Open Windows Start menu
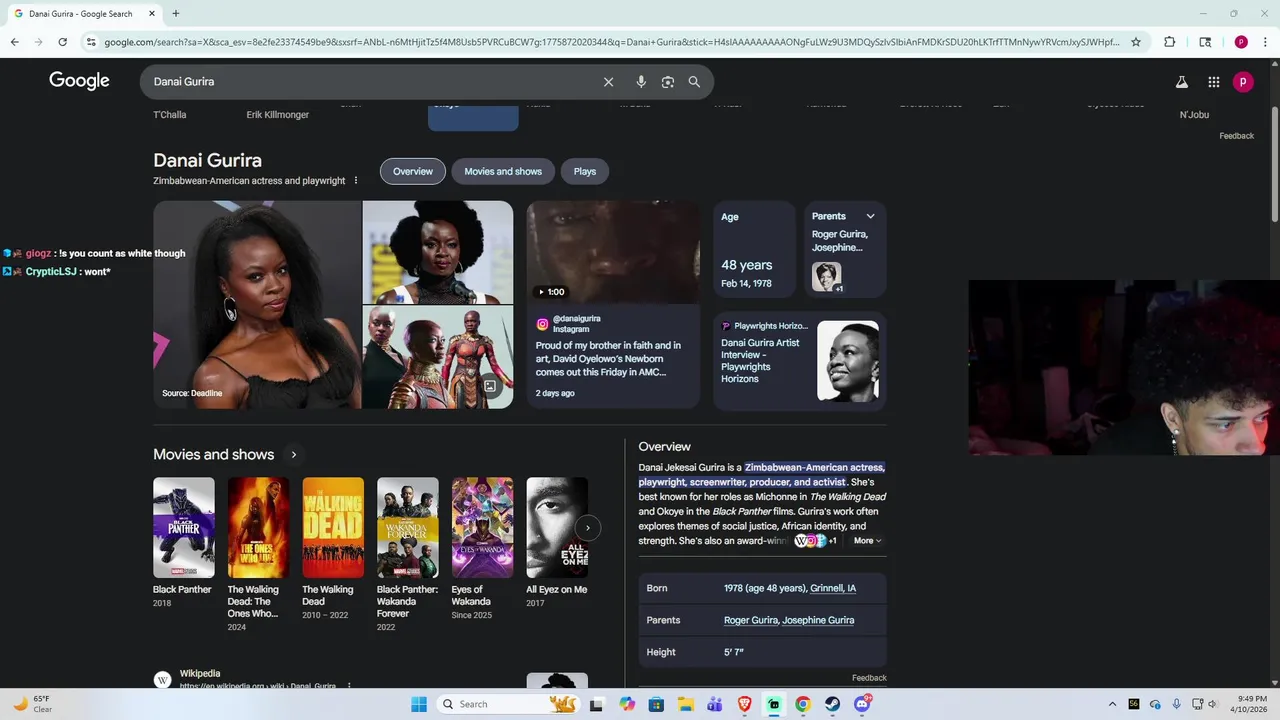The width and height of the screenshot is (1280, 720). tap(419, 704)
